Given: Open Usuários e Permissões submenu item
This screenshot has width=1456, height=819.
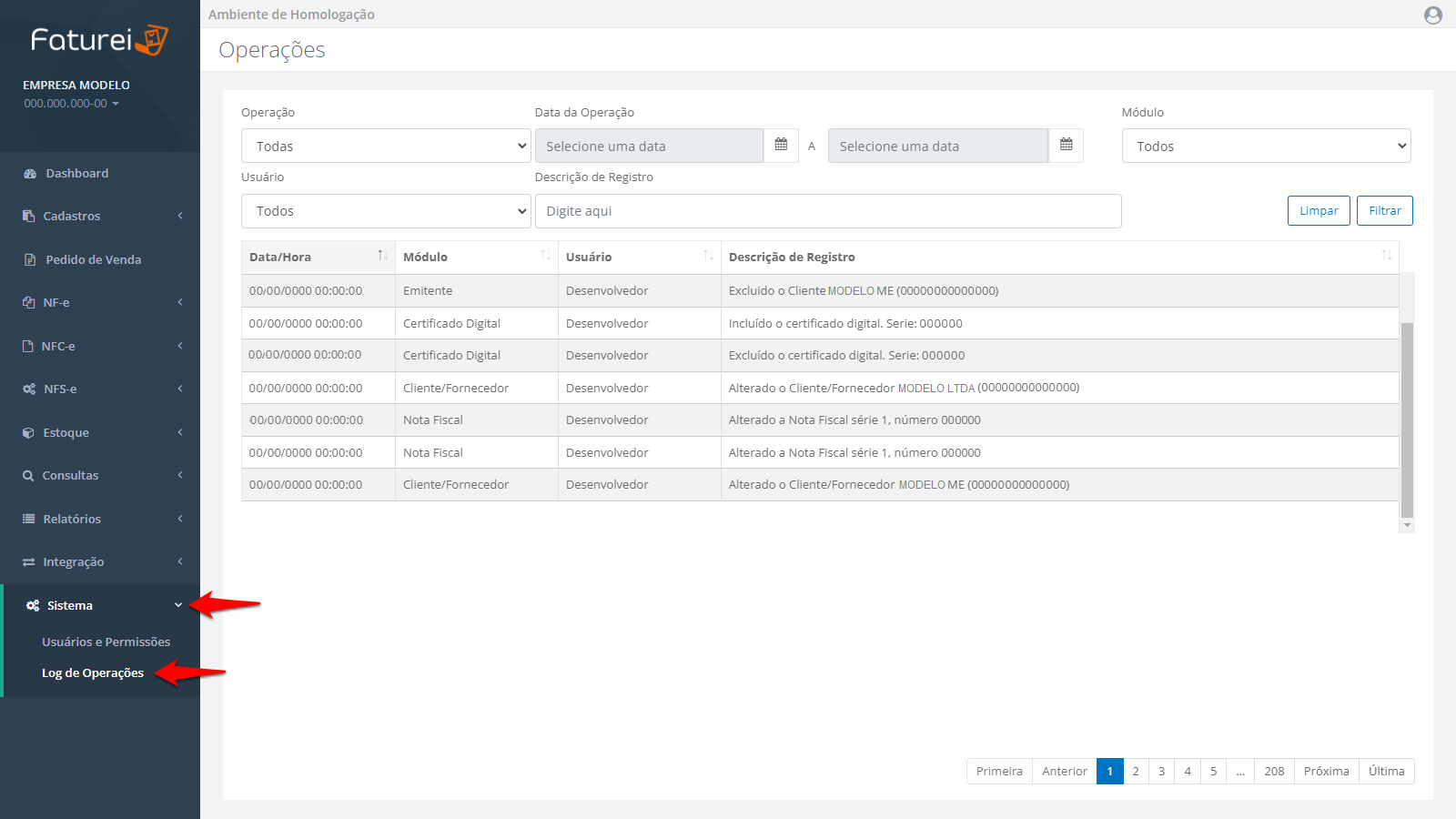Looking at the screenshot, I should pyautogui.click(x=106, y=642).
